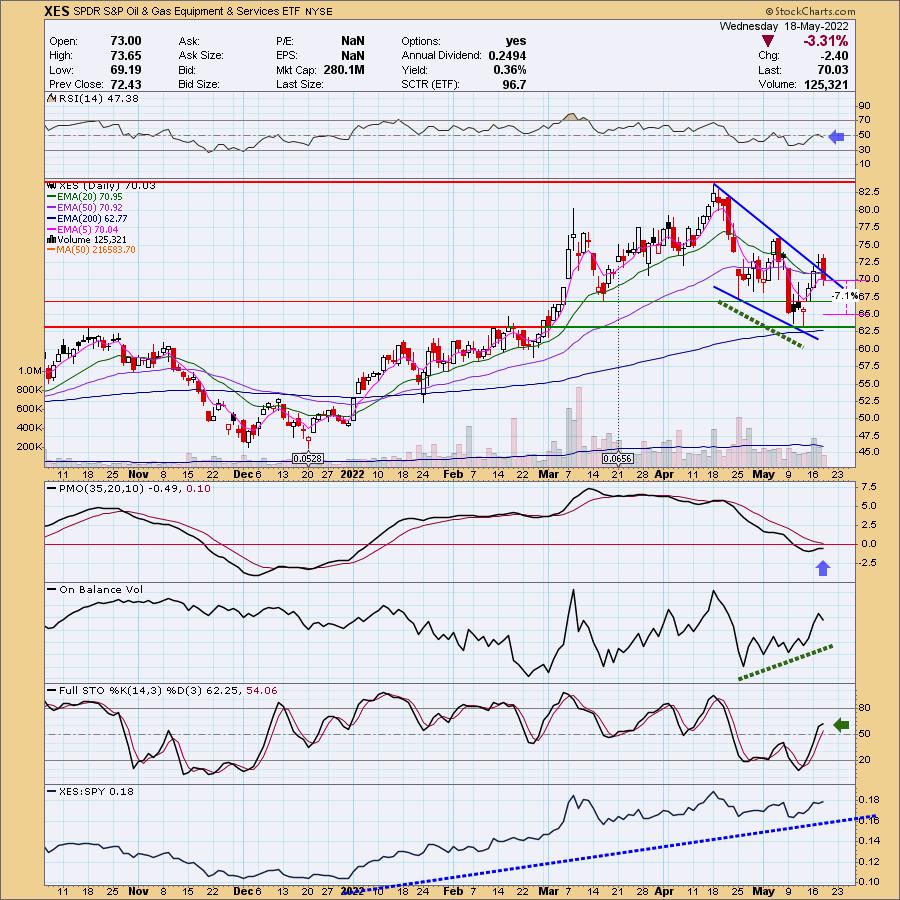Click the Prev Close value 72.43
Viewport: 900px width, 900px height.
pos(126,84)
